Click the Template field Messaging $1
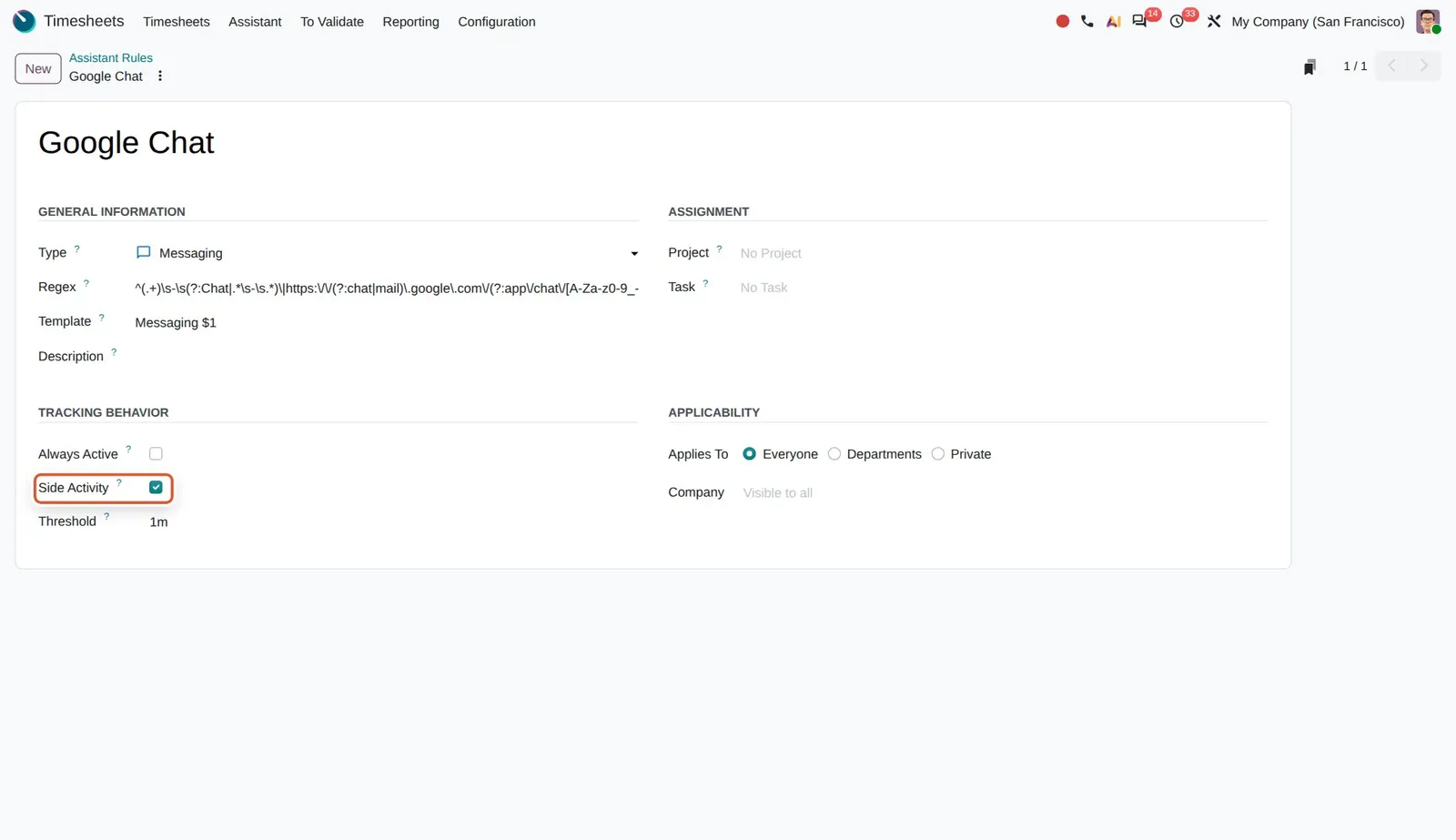1456x840 pixels. click(387, 322)
